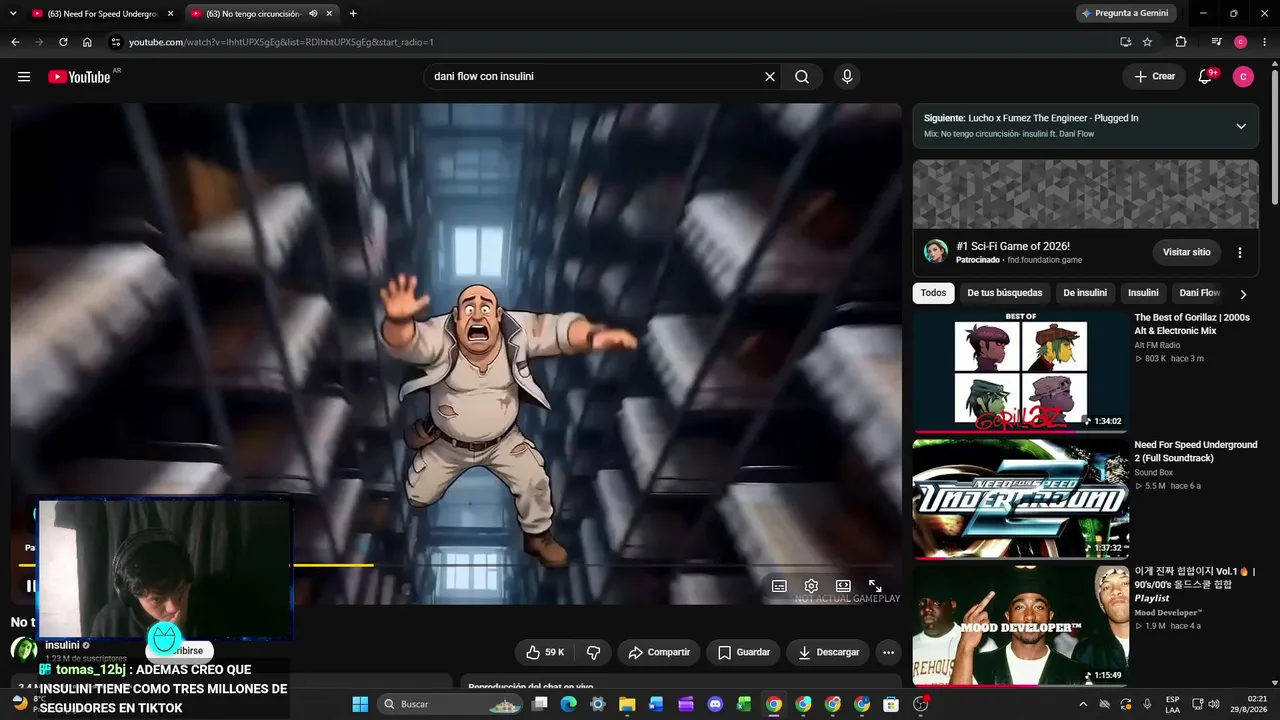
Task: Submit search with the magnifier button
Action: tap(802, 77)
